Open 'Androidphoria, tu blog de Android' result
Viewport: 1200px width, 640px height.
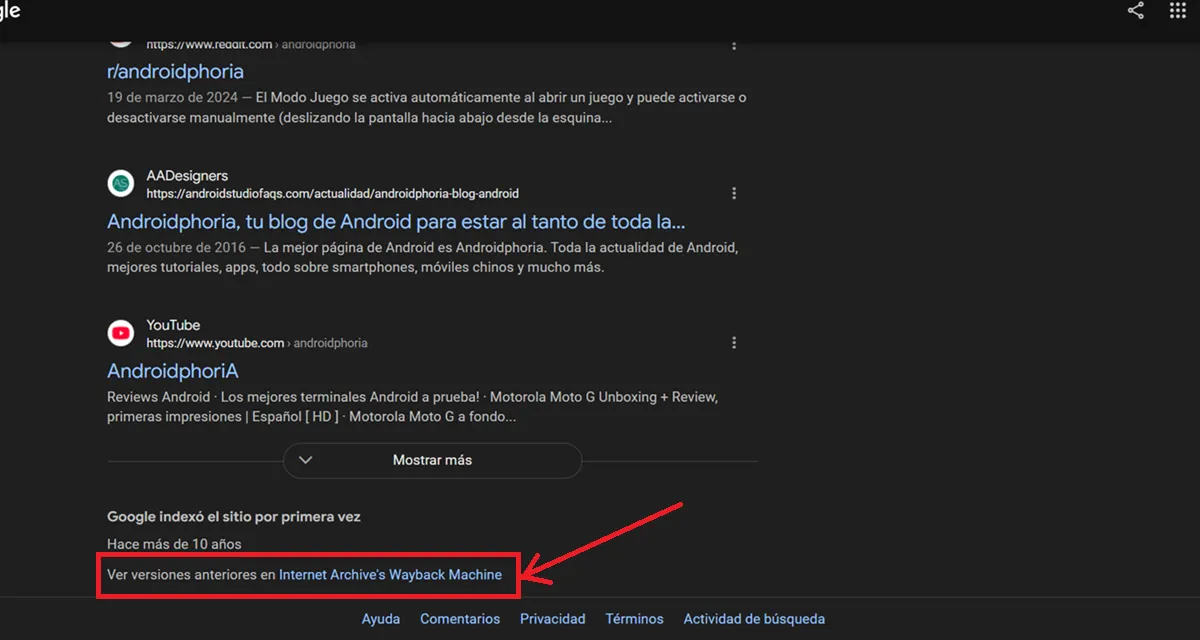pos(396,221)
